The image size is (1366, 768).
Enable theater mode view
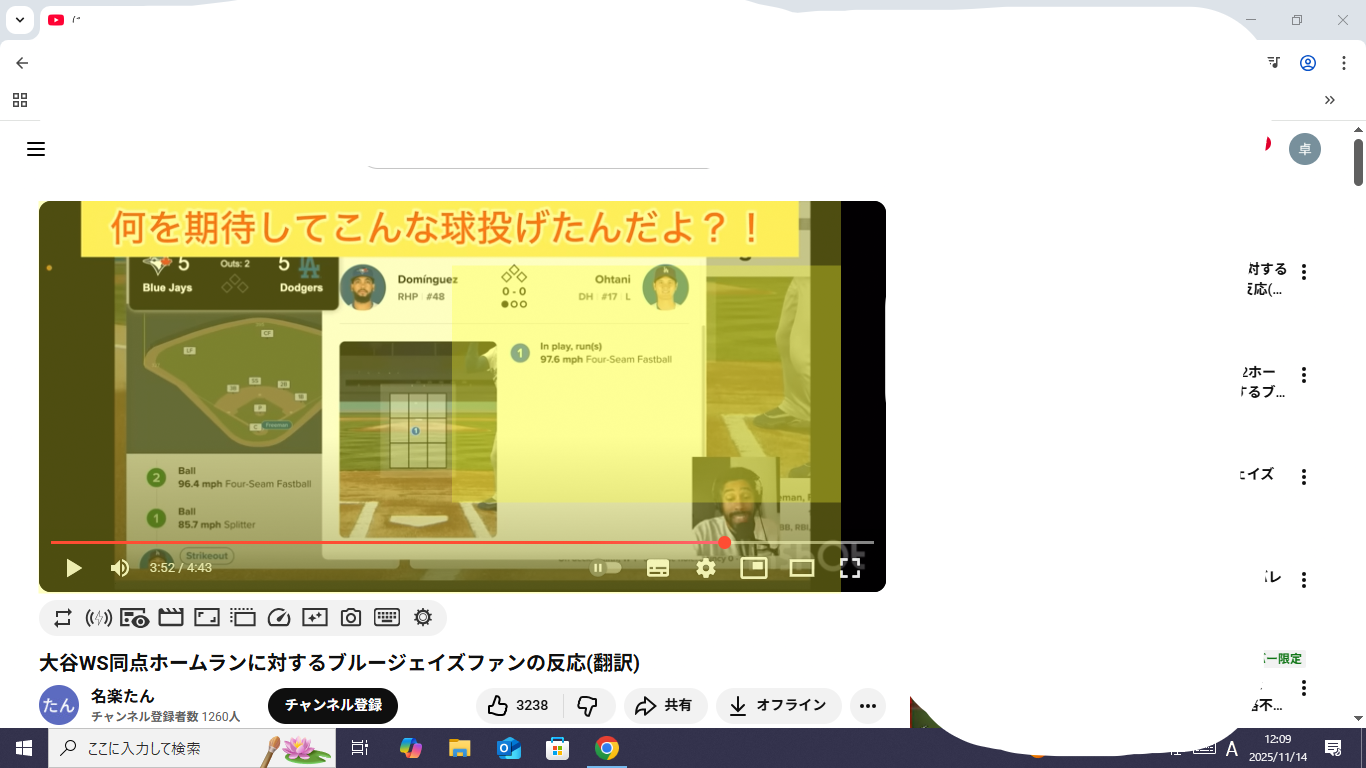pos(802,568)
